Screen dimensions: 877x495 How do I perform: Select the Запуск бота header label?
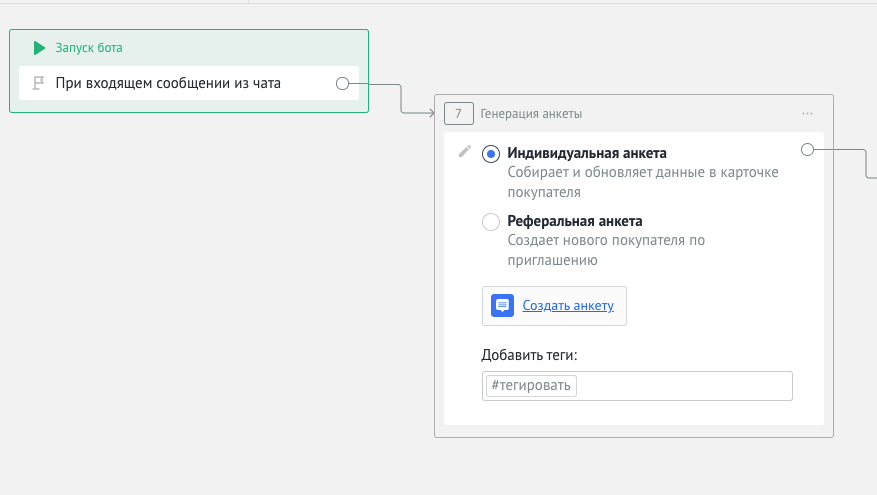(x=89, y=48)
